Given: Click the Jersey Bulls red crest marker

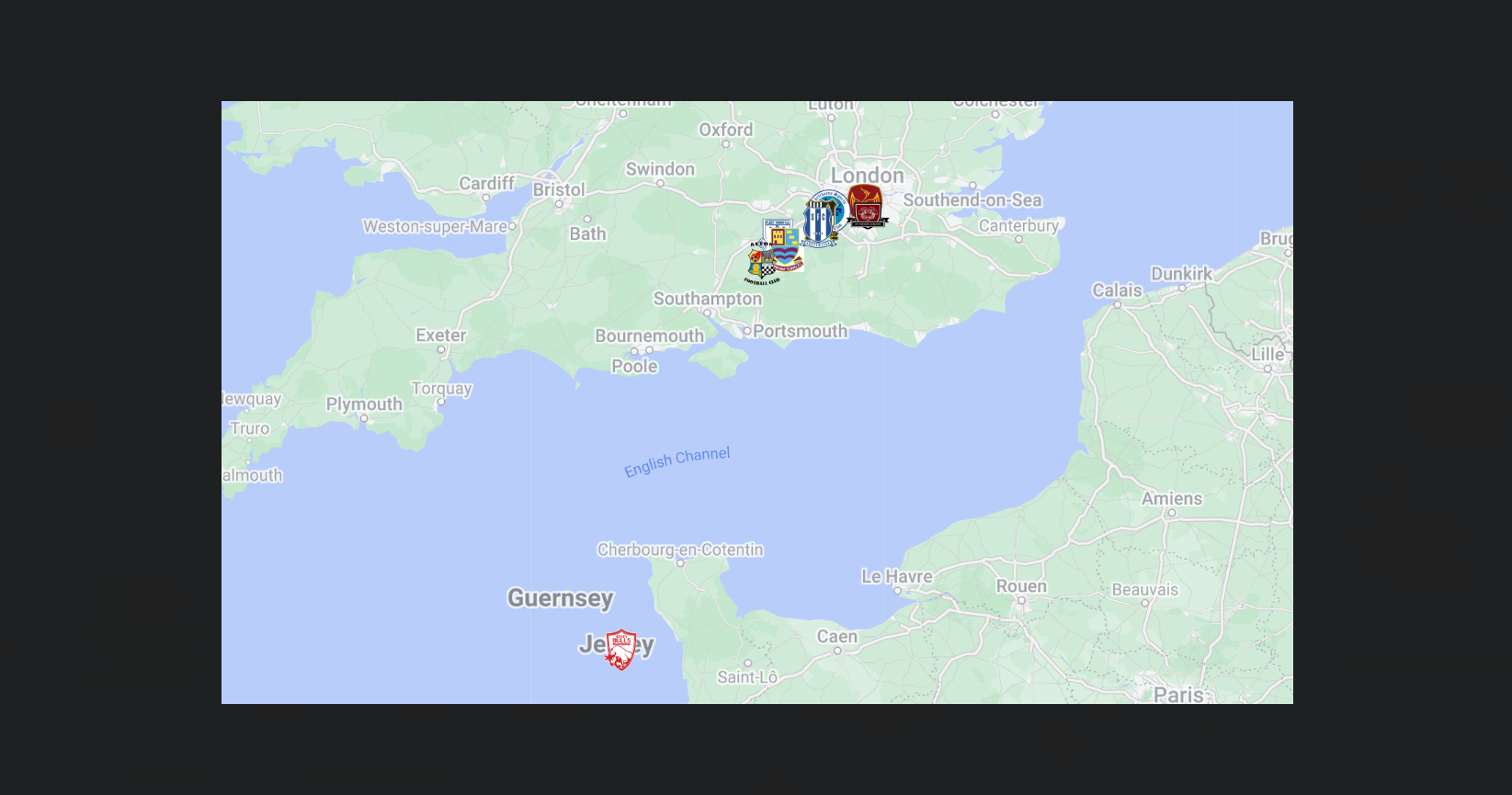Looking at the screenshot, I should [621, 650].
